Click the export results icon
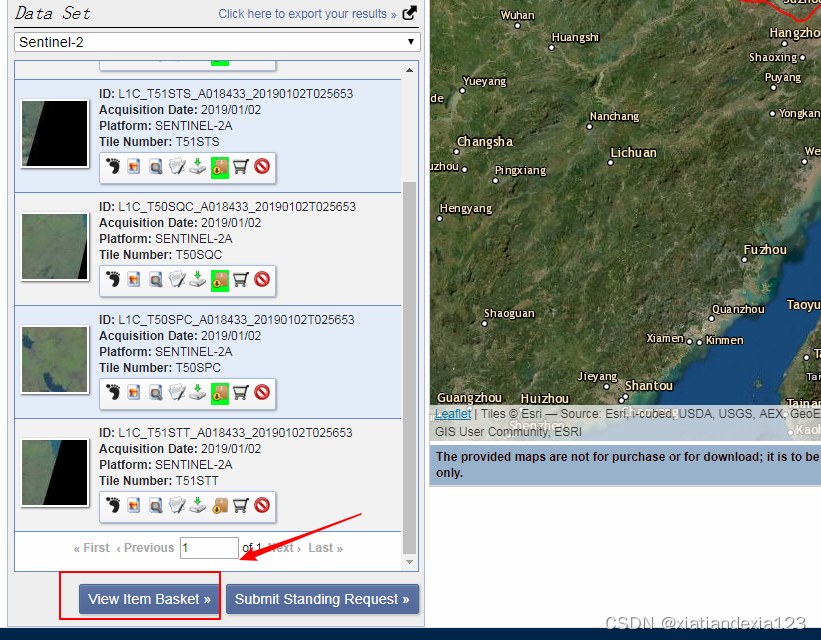 (409, 13)
